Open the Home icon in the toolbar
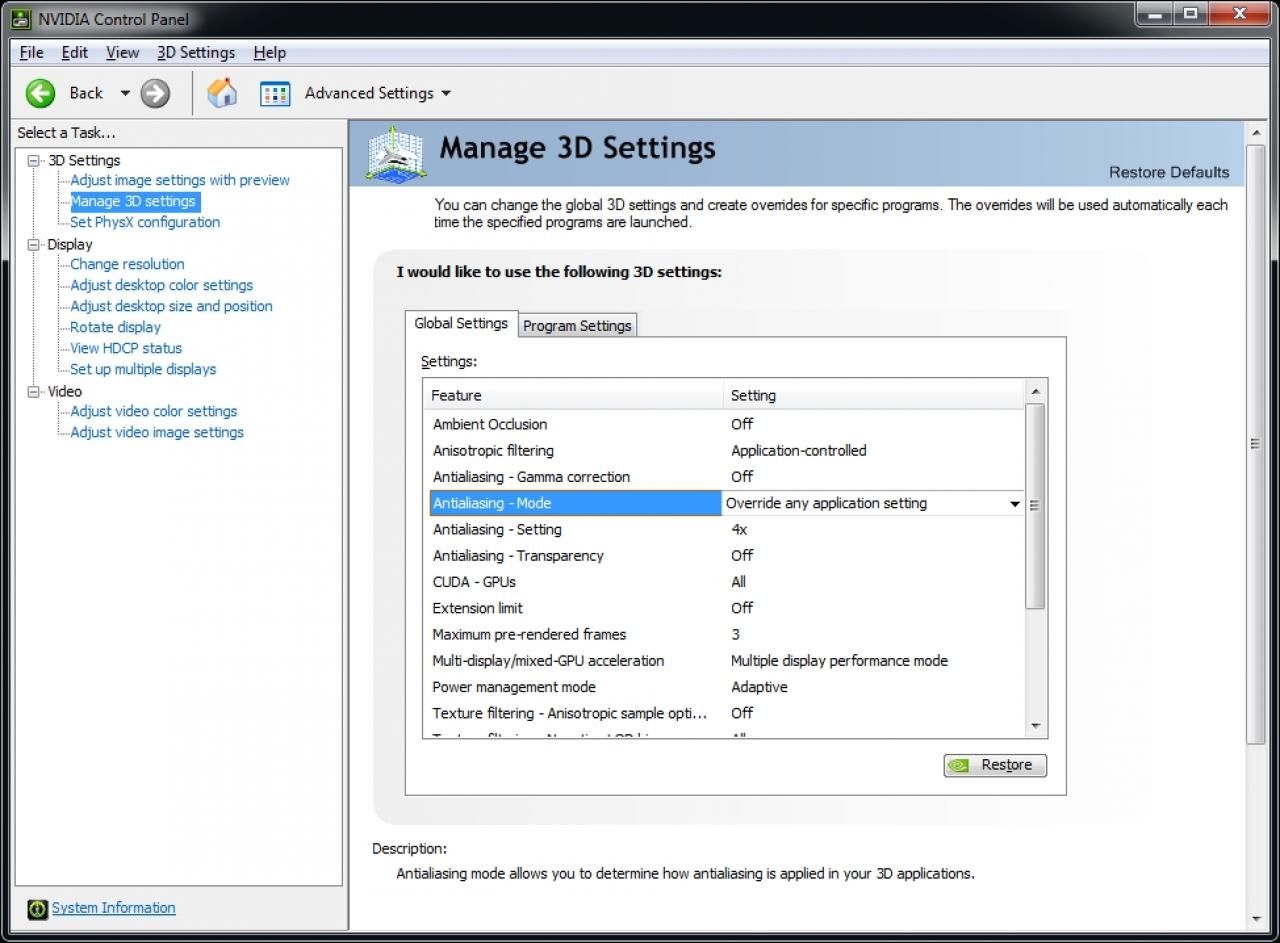 pos(222,93)
